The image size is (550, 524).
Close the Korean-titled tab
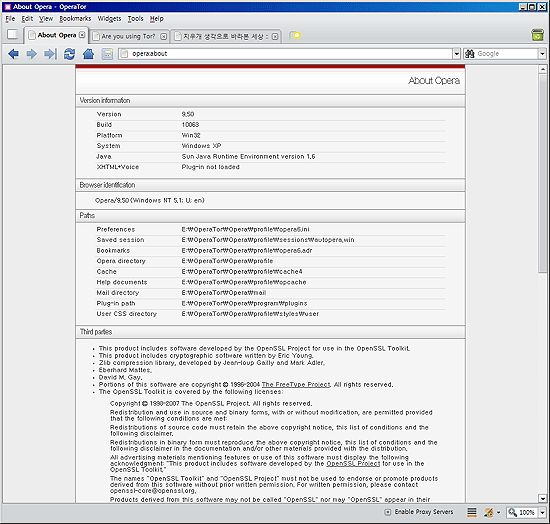(x=275, y=36)
